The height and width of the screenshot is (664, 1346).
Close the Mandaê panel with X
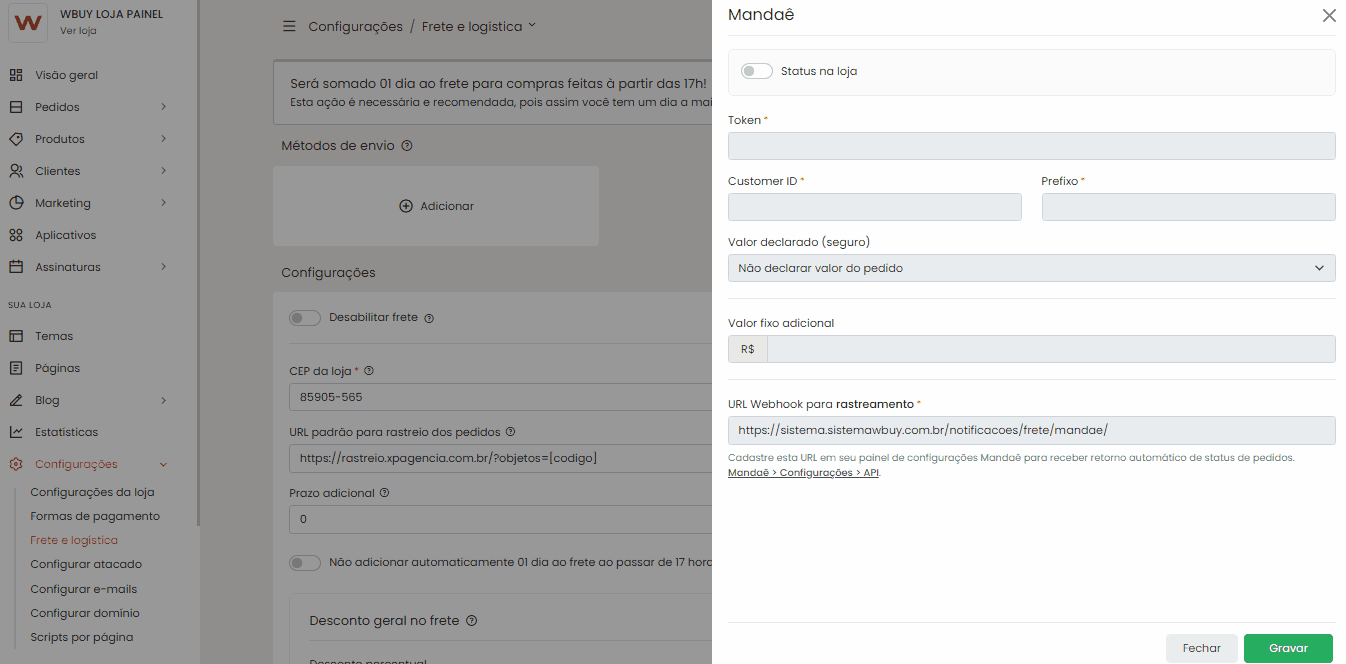point(1329,16)
